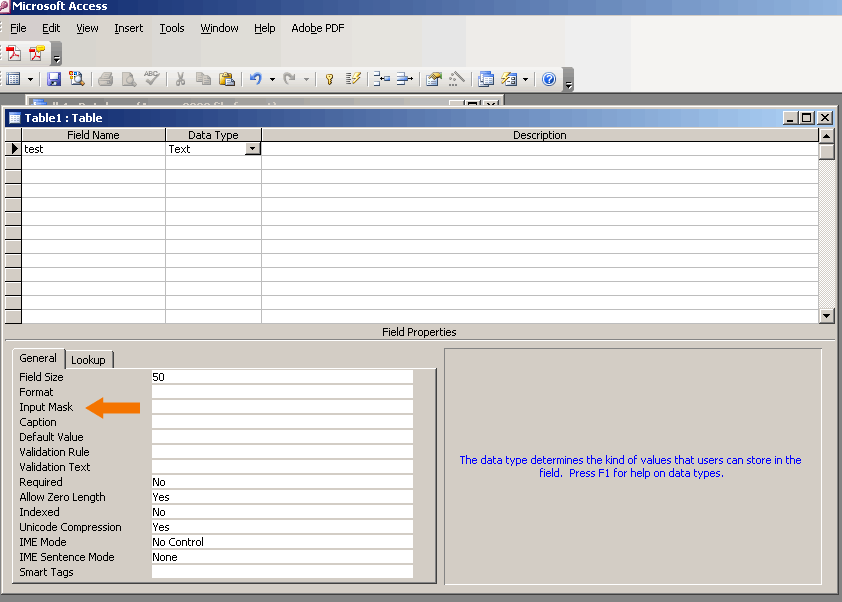Click the Indexes lightning icon
The width and height of the screenshot is (842, 602).
pos(353,79)
